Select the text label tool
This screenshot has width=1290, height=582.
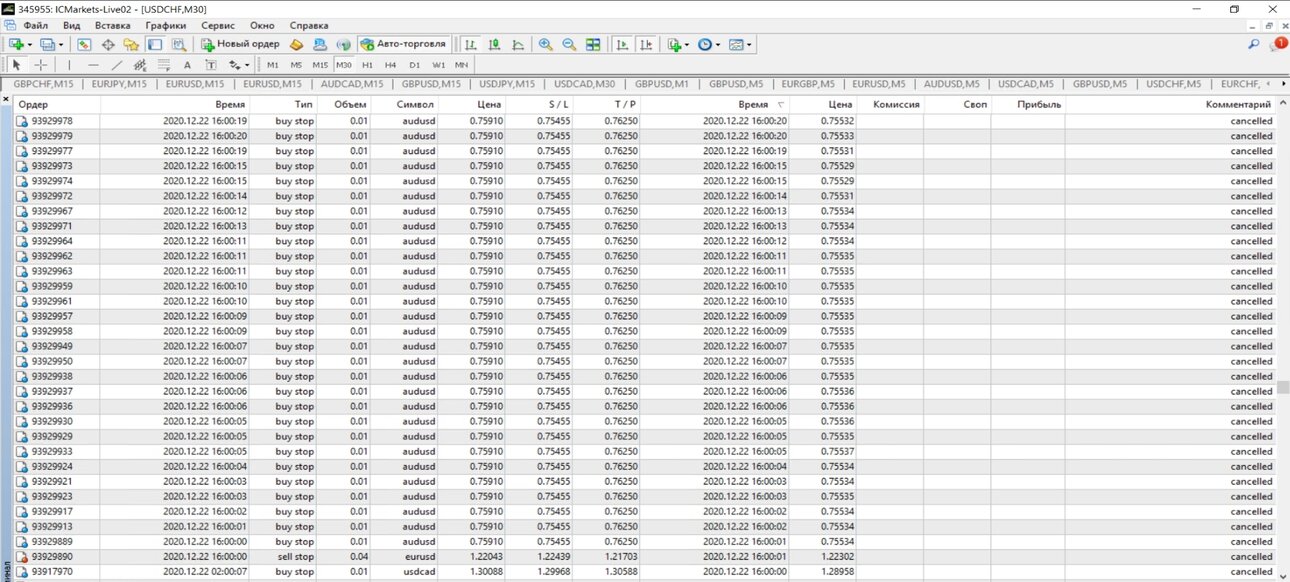(x=211, y=65)
